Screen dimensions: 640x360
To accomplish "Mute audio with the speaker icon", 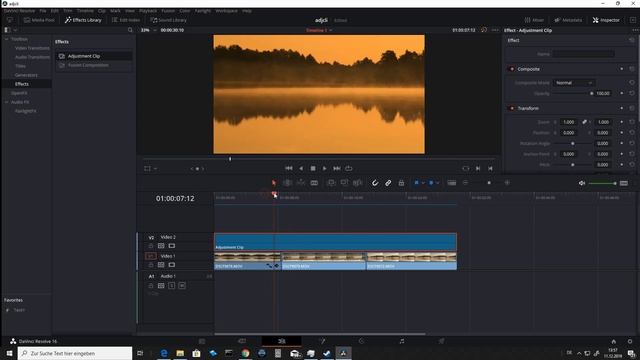I will (x=582, y=183).
